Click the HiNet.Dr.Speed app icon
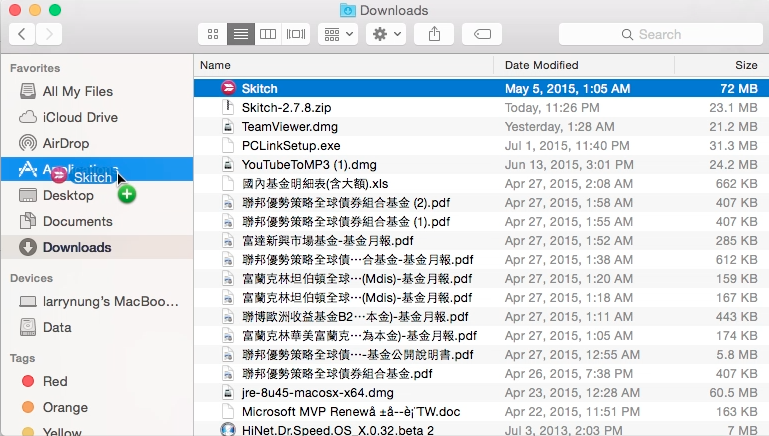The width and height of the screenshot is (769, 436). [x=228, y=430]
